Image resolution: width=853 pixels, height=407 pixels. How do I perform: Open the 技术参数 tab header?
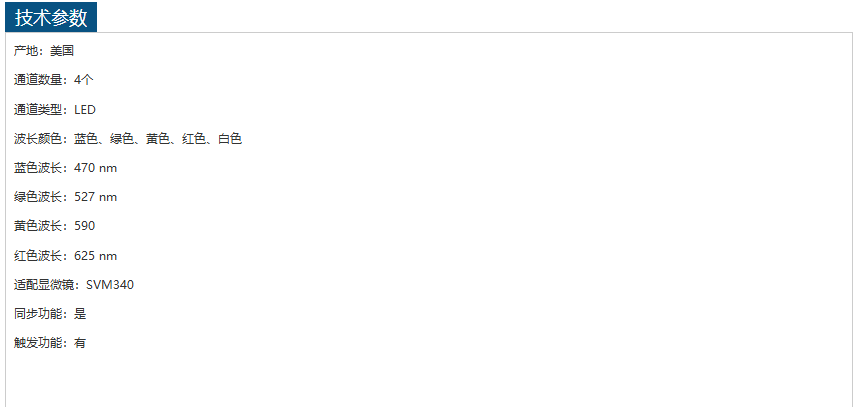pyautogui.click(x=51, y=17)
